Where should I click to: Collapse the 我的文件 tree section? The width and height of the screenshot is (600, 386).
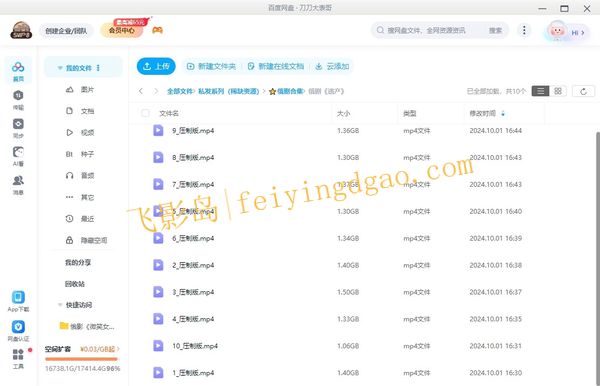tap(60, 68)
